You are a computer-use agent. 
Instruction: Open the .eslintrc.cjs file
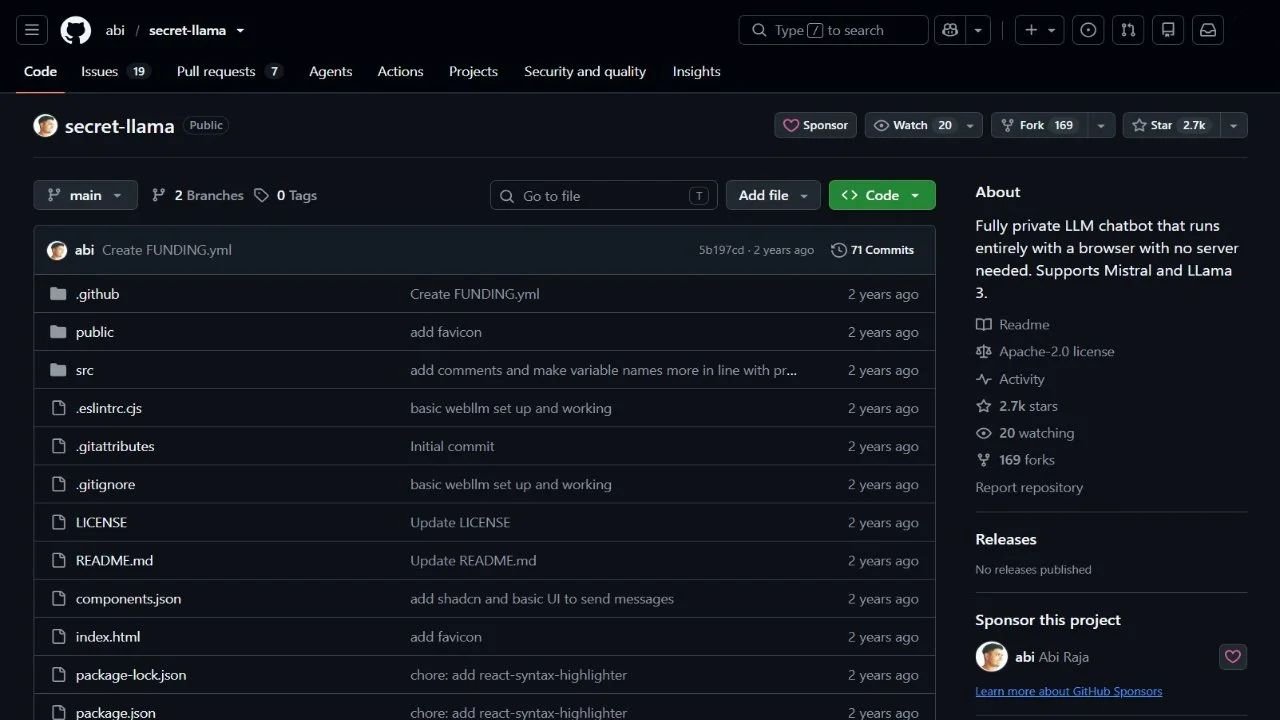tap(109, 408)
